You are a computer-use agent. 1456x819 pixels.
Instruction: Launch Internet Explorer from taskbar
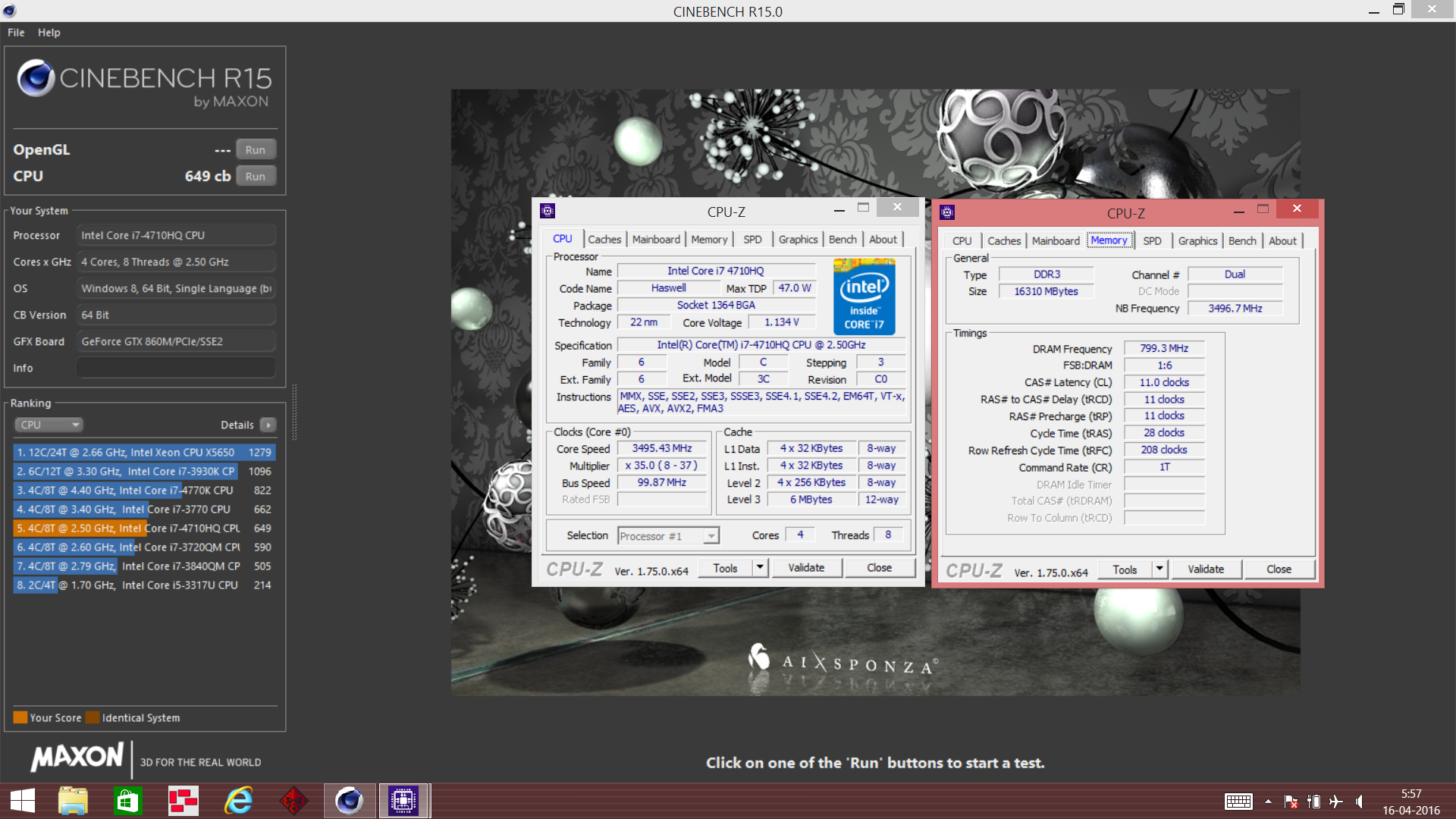(238, 801)
